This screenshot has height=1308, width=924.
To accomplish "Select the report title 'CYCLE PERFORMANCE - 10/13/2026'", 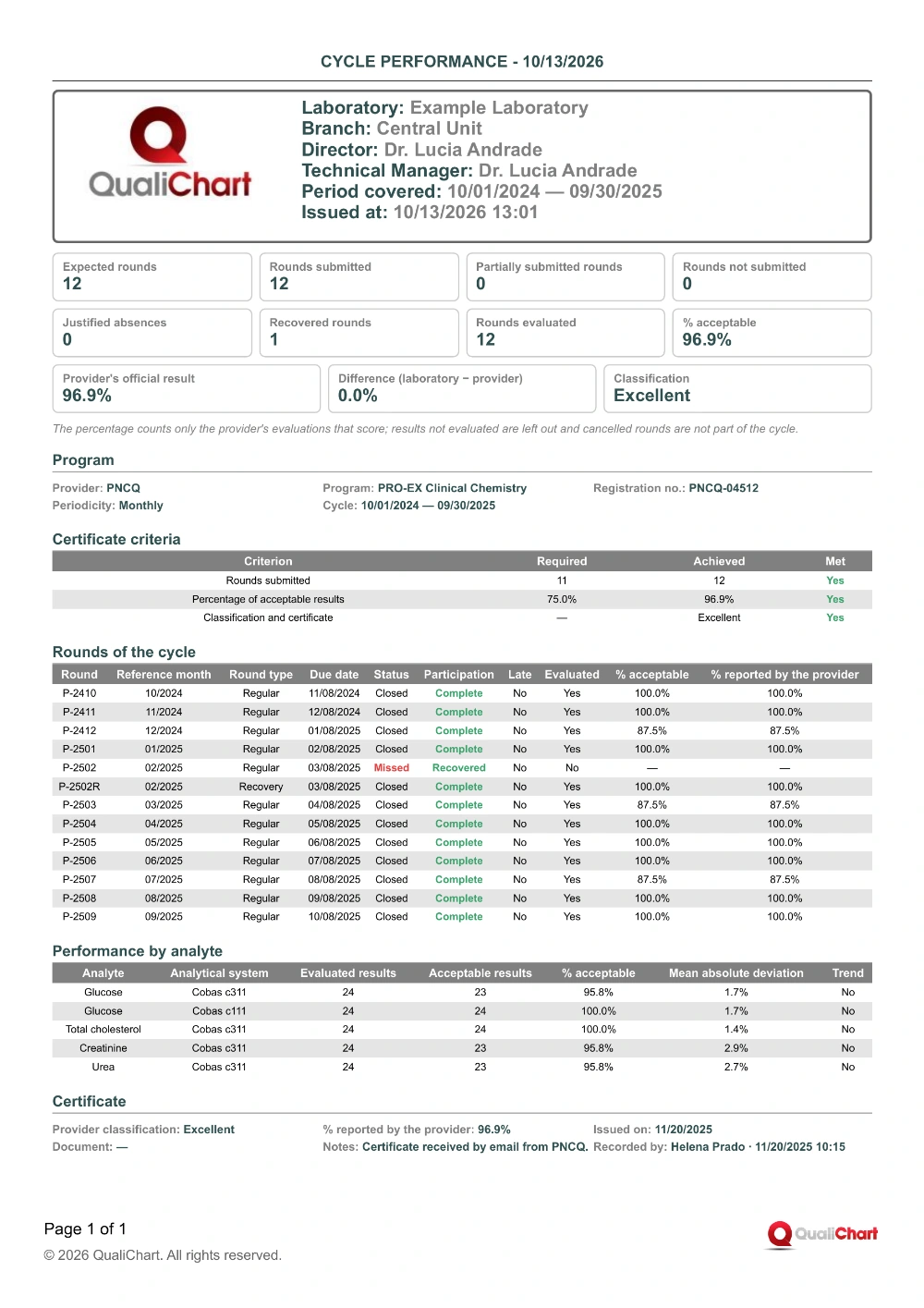I will point(462,62).
